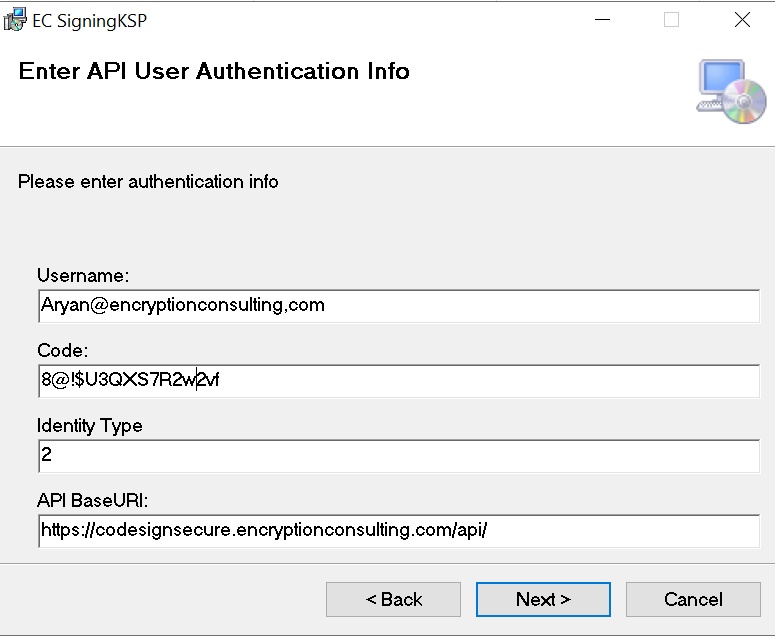Focus the Code input field
This screenshot has height=638, width=775.
399,381
